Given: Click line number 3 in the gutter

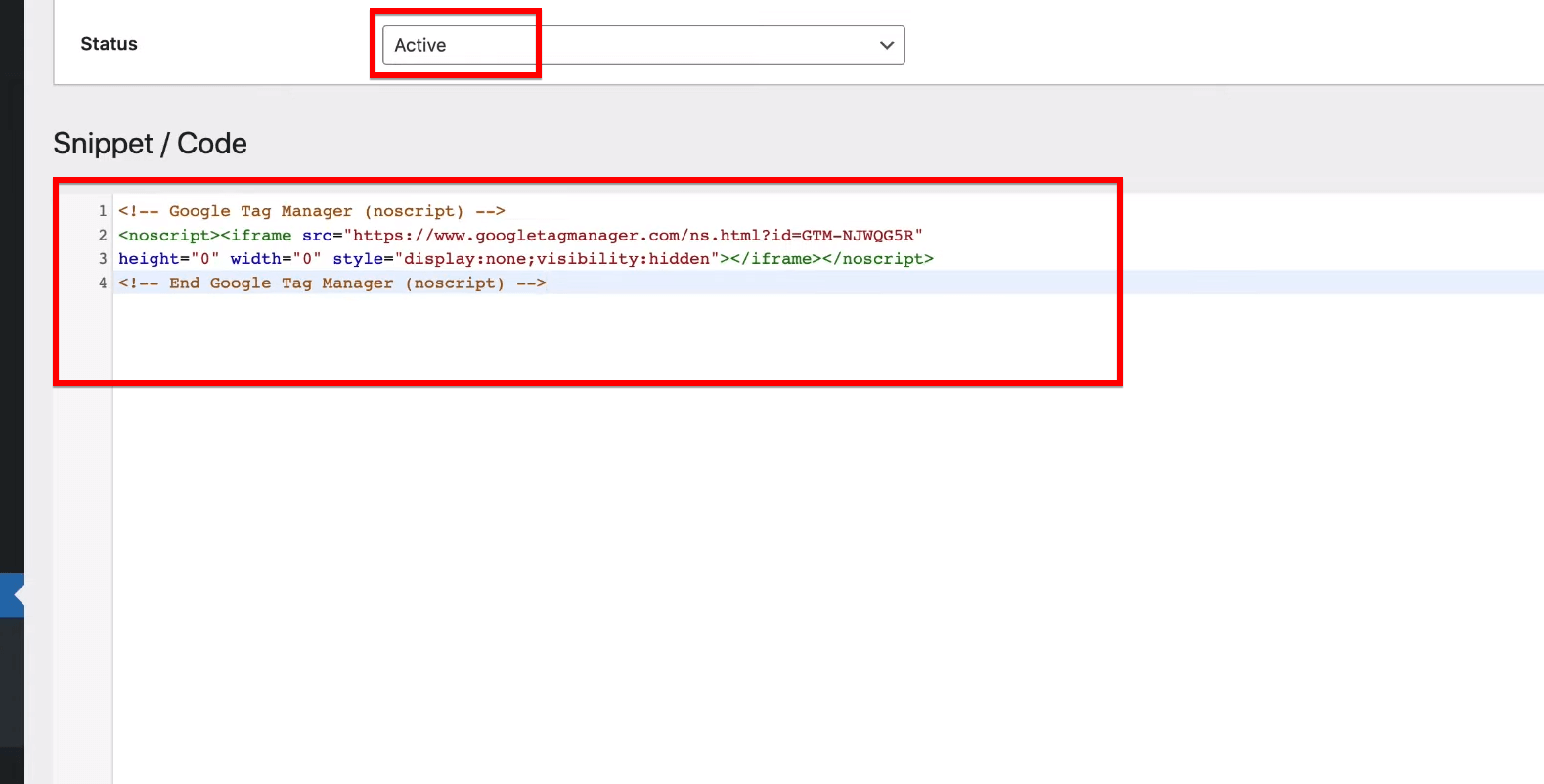Looking at the screenshot, I should (102, 259).
